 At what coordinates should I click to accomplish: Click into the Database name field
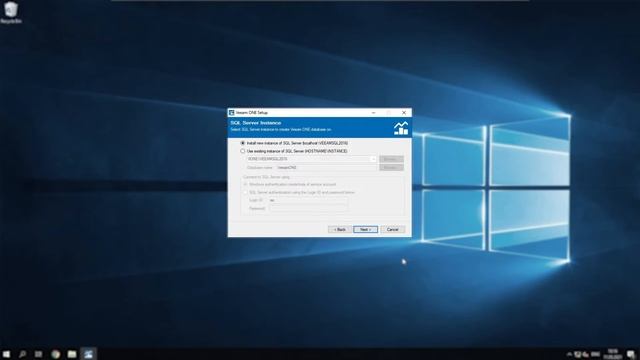point(326,167)
